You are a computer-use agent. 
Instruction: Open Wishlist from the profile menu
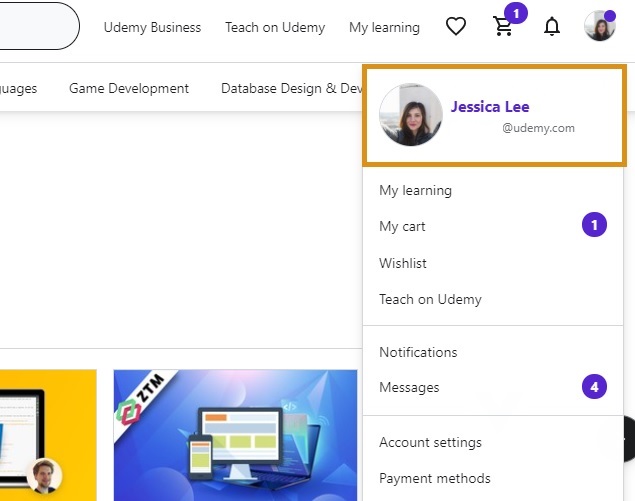[x=403, y=263]
